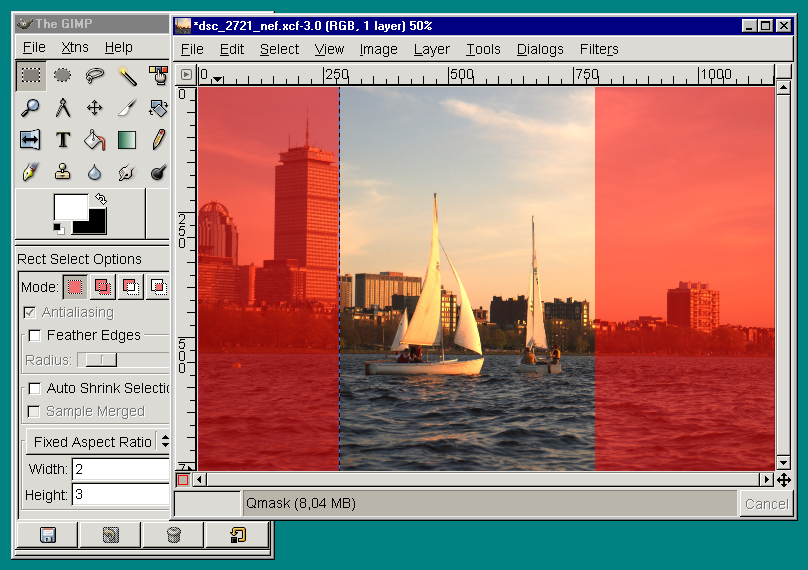Click horizontal scrollbar left arrow

[199, 480]
